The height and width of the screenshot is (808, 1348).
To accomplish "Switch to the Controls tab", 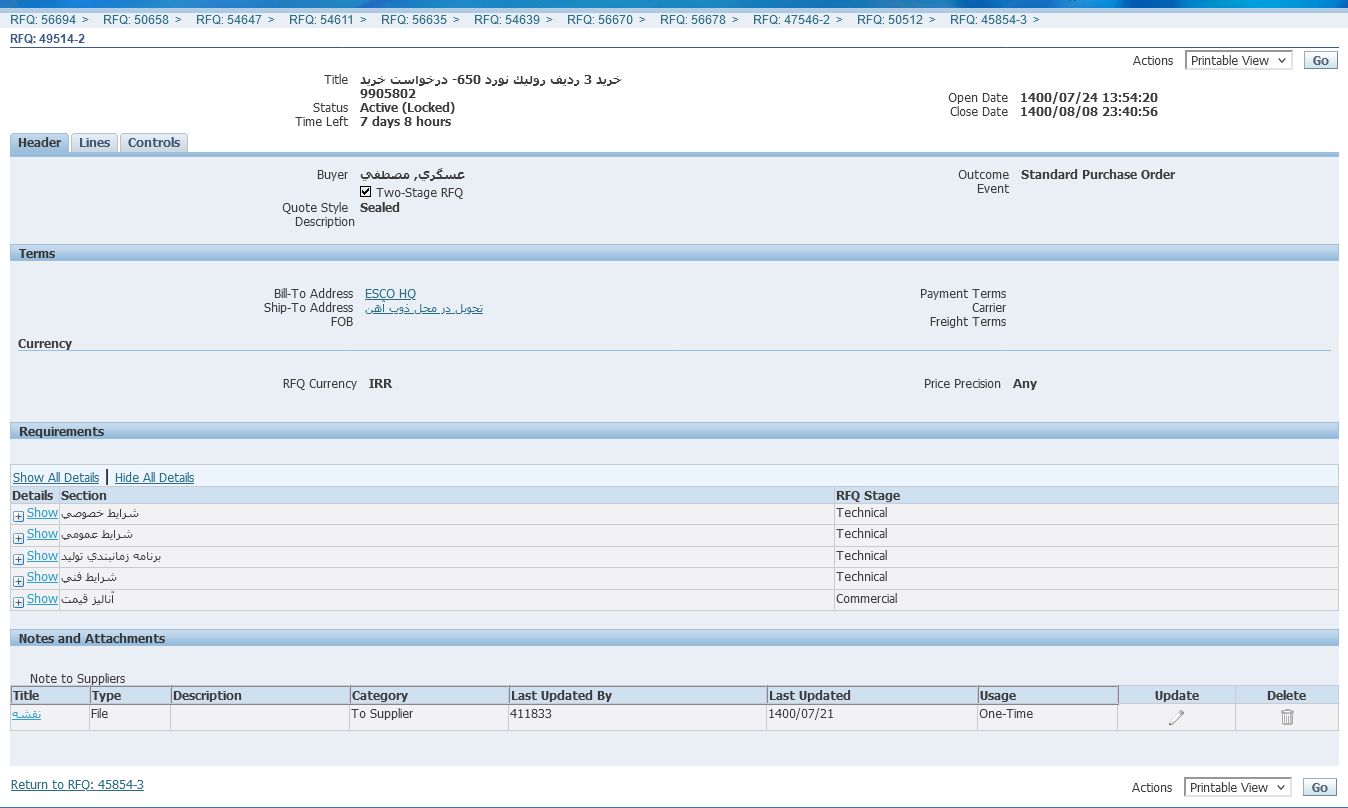I will tap(154, 143).
